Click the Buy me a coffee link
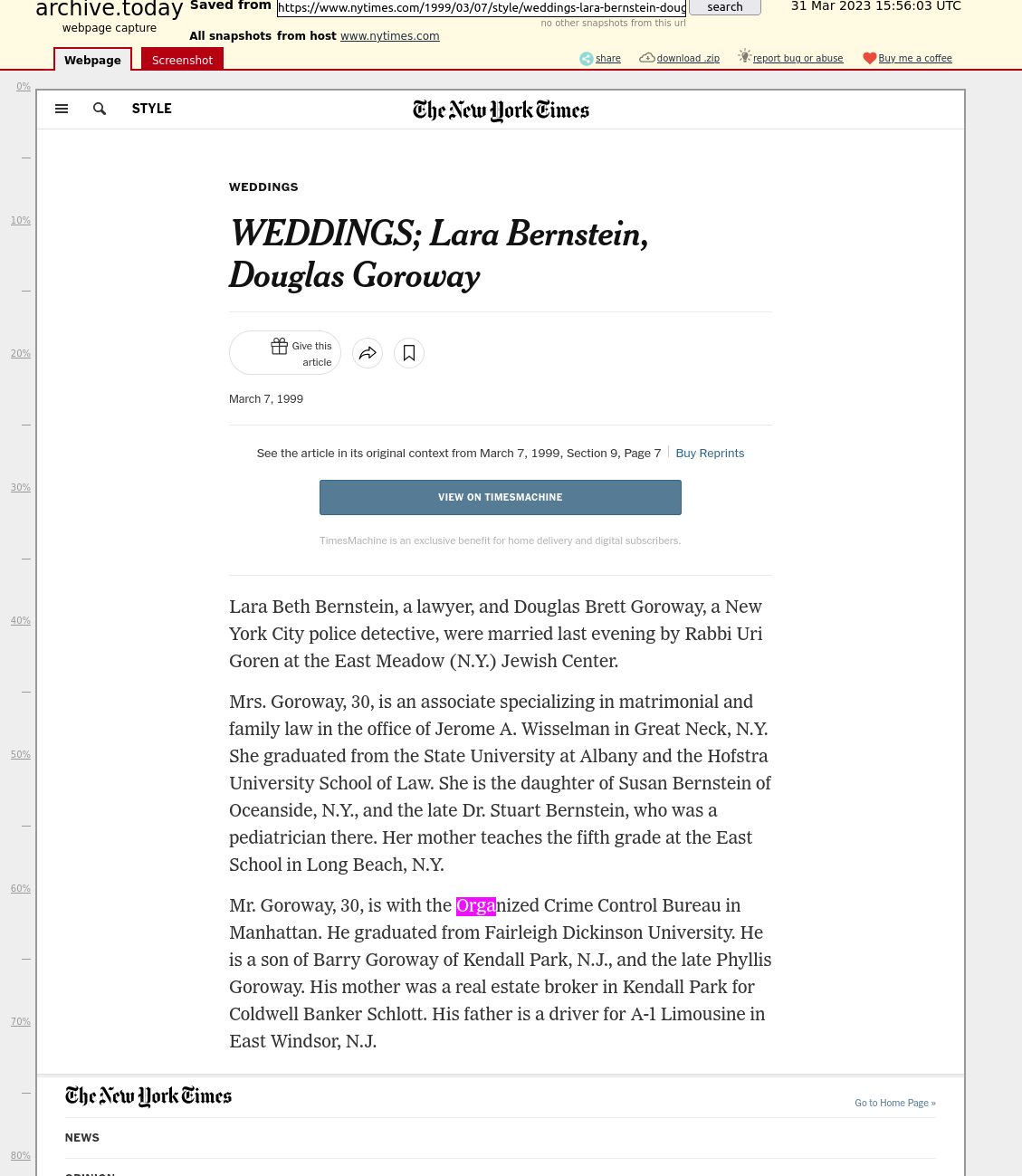 click(915, 59)
